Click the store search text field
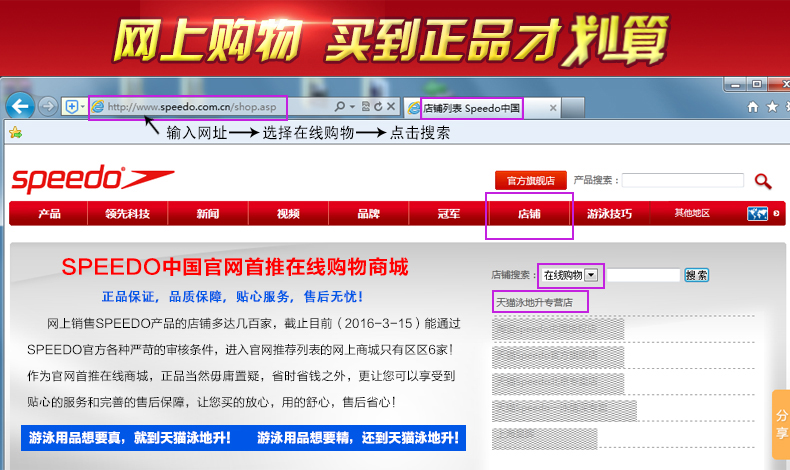 (643, 275)
